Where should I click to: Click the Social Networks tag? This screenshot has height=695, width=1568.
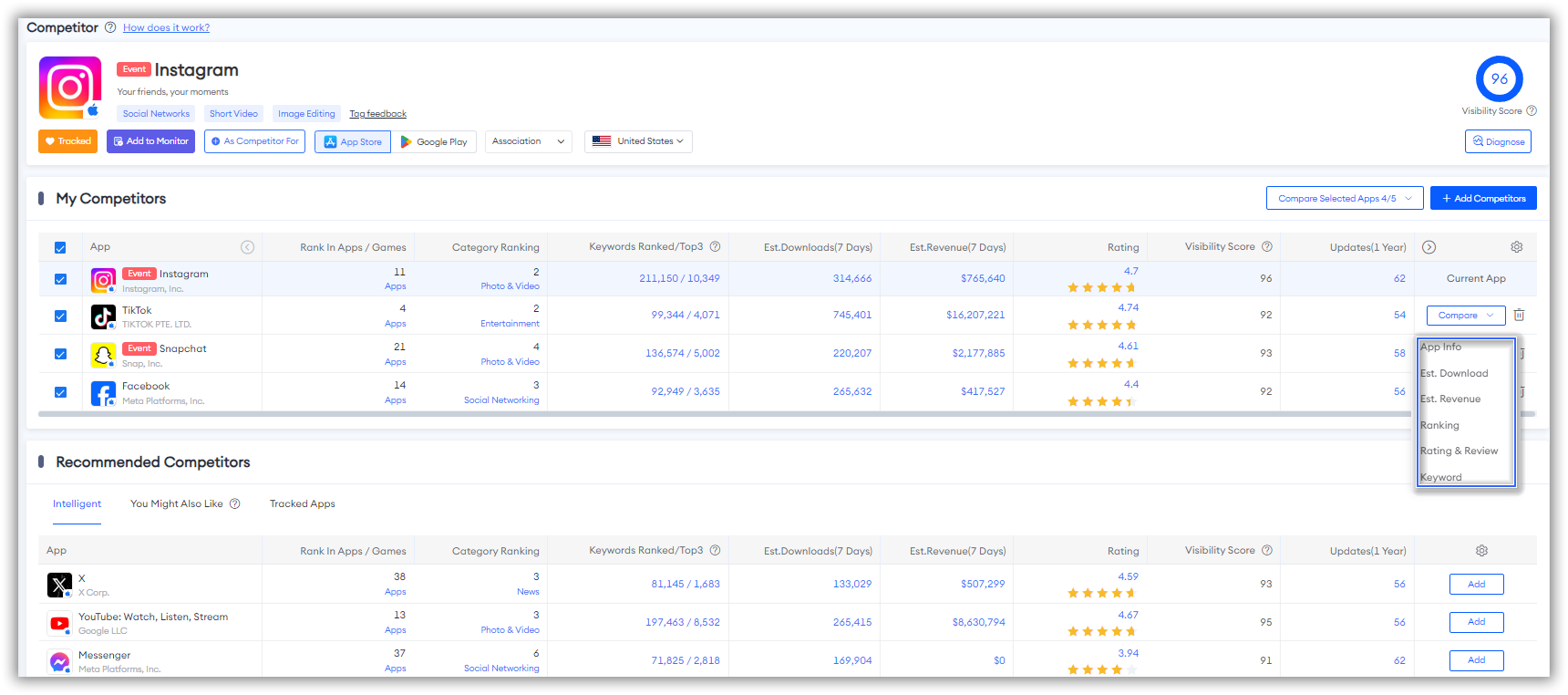pos(156,114)
